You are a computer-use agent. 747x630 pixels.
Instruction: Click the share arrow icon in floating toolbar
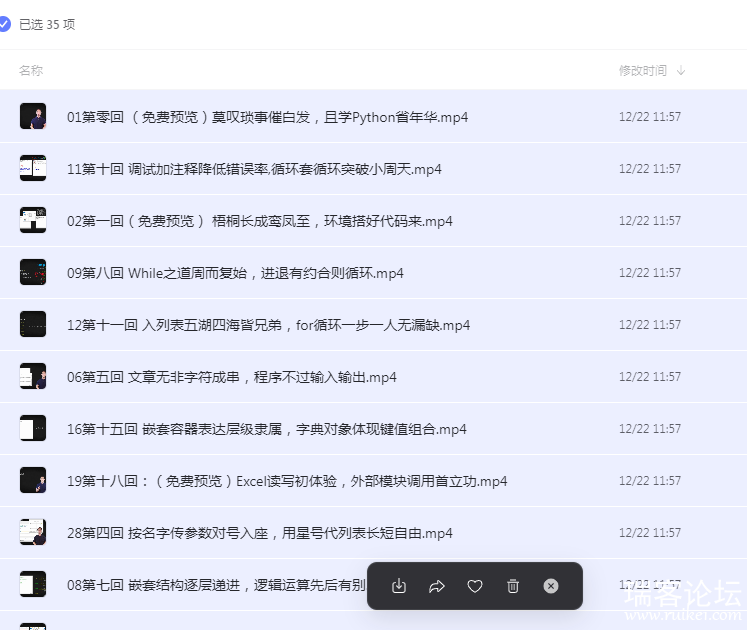436,586
